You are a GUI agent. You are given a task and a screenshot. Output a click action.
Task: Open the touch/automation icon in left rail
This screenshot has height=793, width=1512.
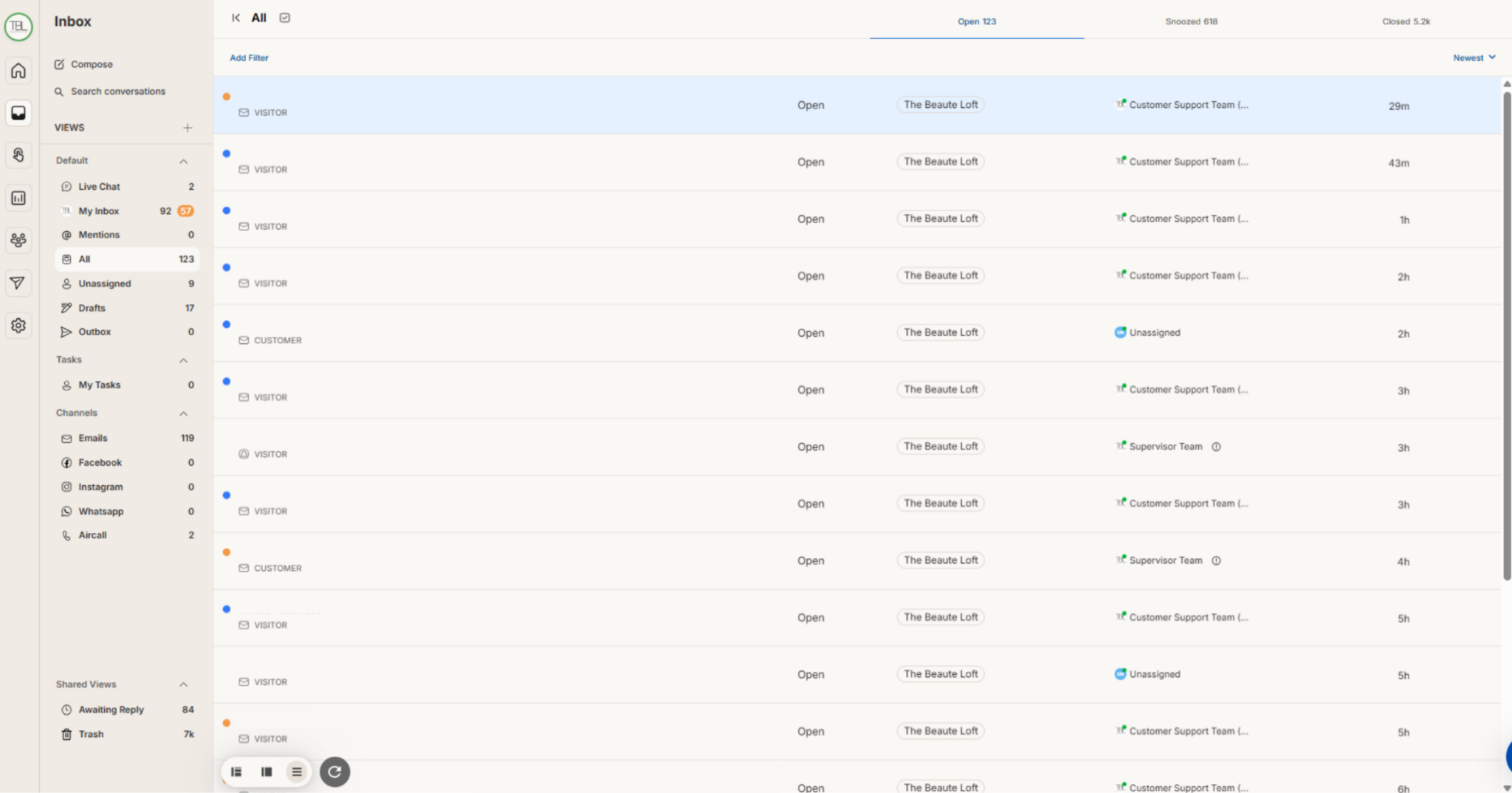(x=18, y=155)
